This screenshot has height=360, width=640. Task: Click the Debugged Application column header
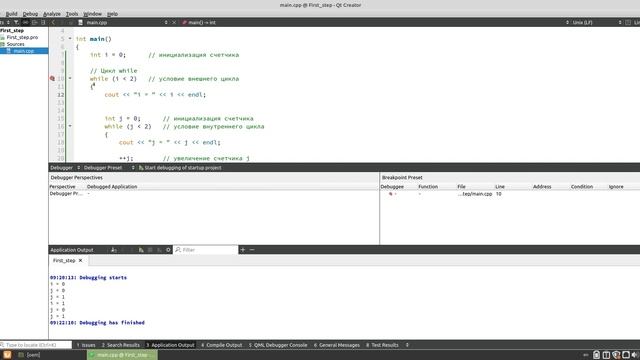(x=112, y=187)
